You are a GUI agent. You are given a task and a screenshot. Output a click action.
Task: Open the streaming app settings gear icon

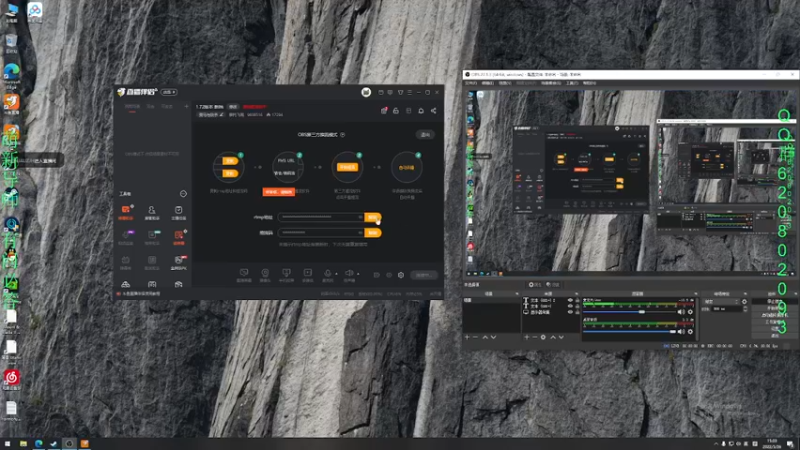point(401,275)
